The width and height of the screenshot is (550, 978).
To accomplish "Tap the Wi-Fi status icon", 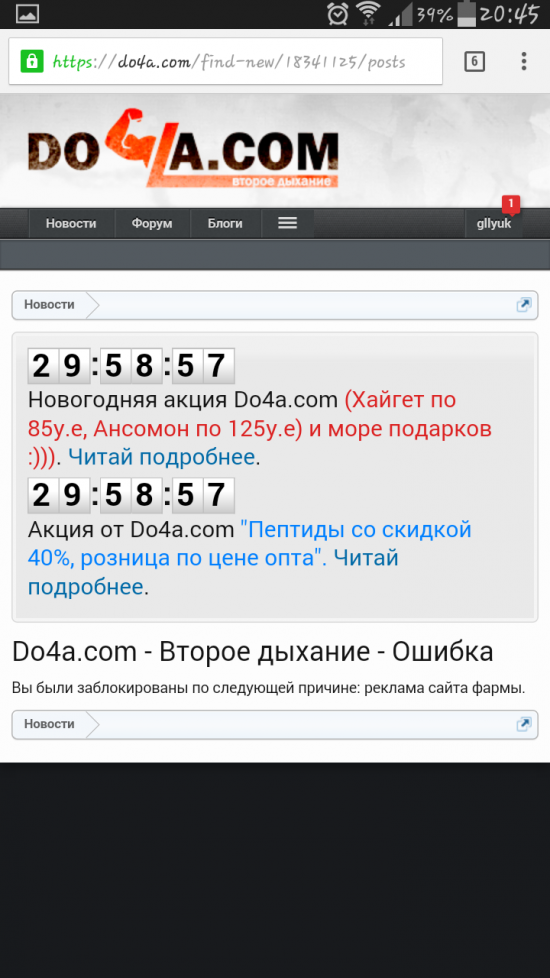I will (368, 13).
